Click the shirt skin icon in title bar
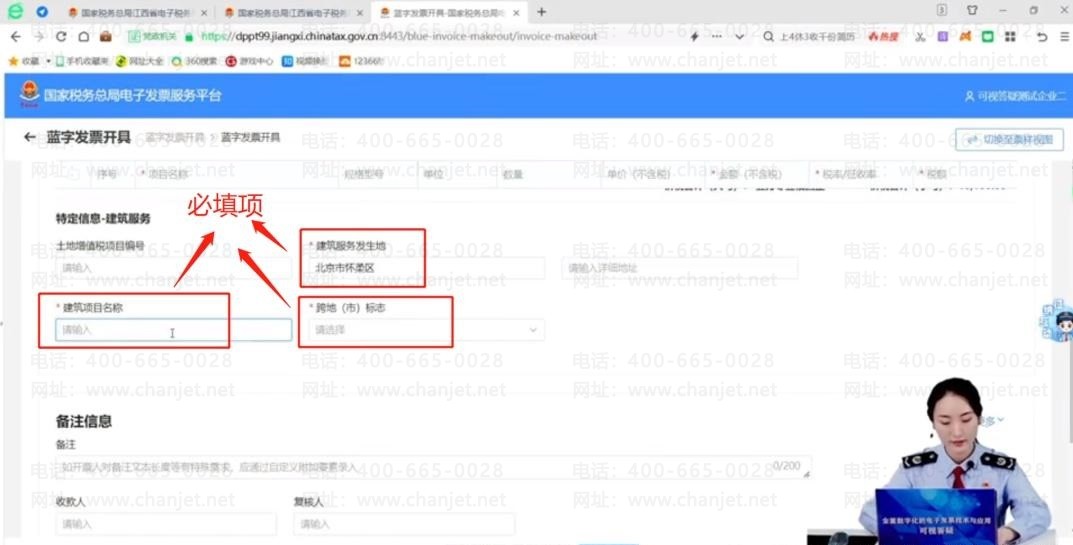The height and width of the screenshot is (545, 1073). [x=972, y=10]
